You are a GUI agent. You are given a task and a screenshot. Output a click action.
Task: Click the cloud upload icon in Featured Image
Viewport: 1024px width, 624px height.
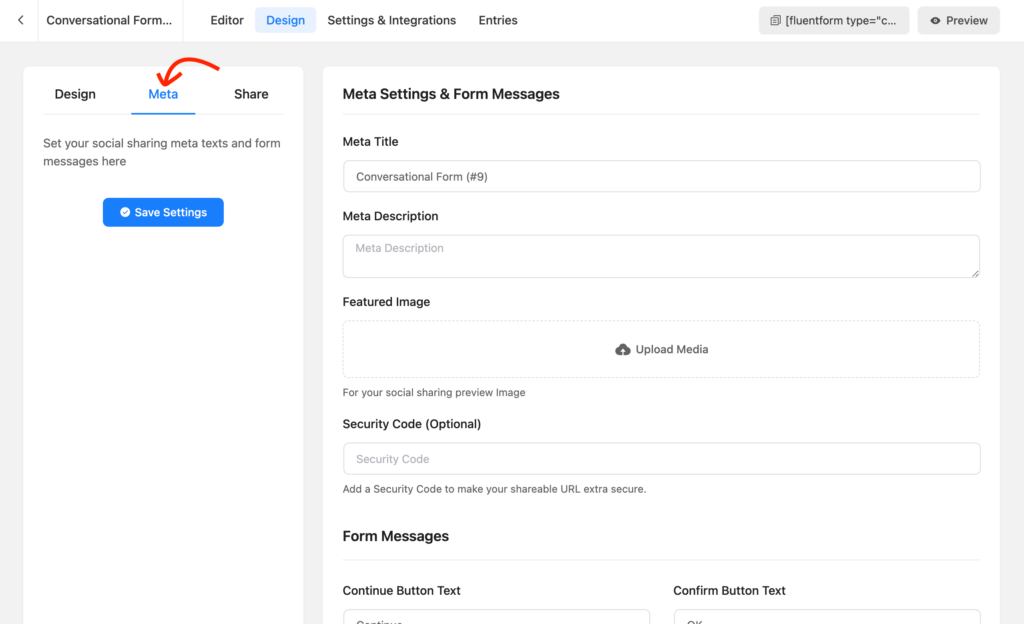point(623,349)
